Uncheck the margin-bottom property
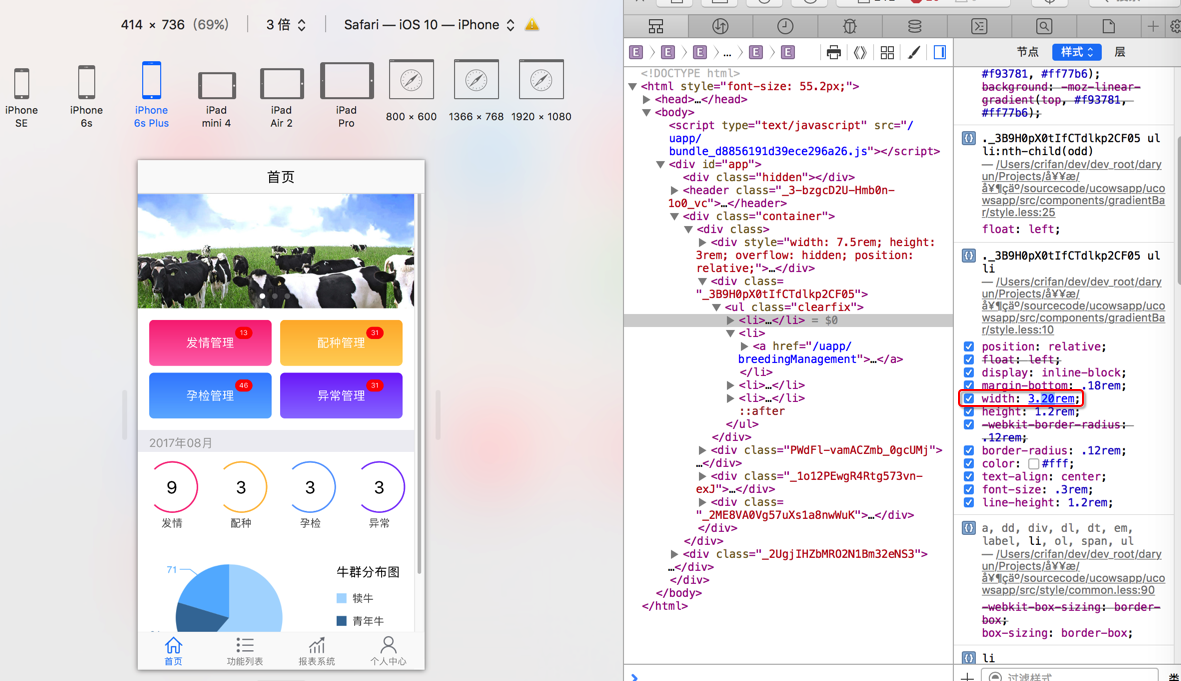 tap(969, 386)
